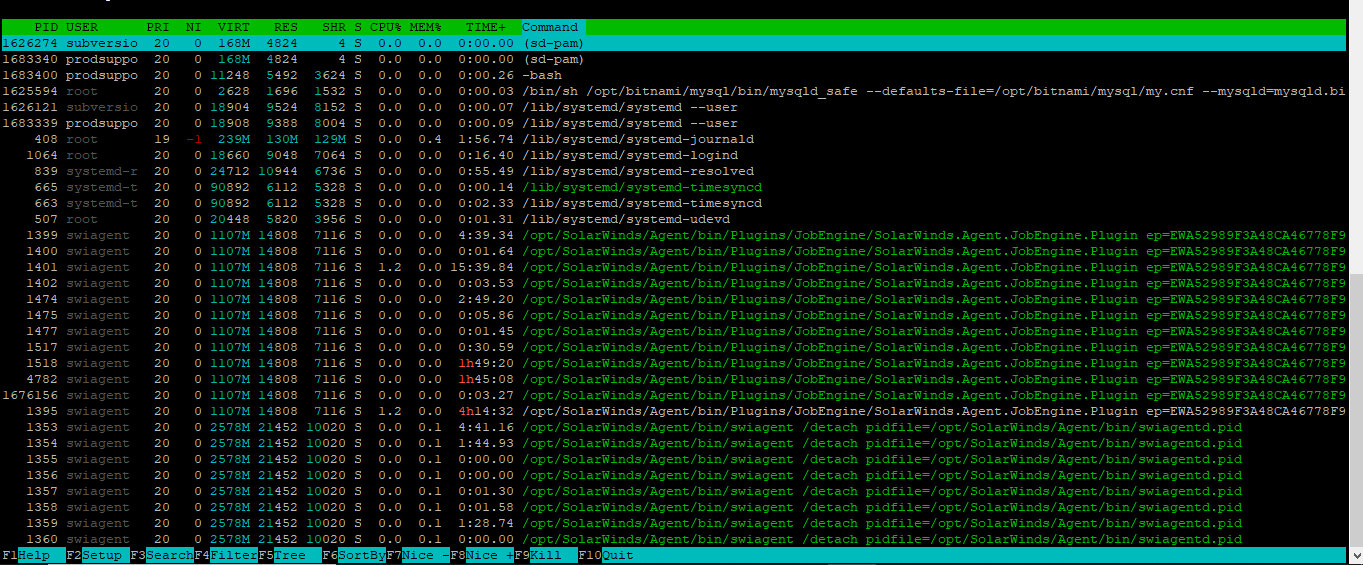
Task: Select the TIME+ column header
Action: pos(486,27)
